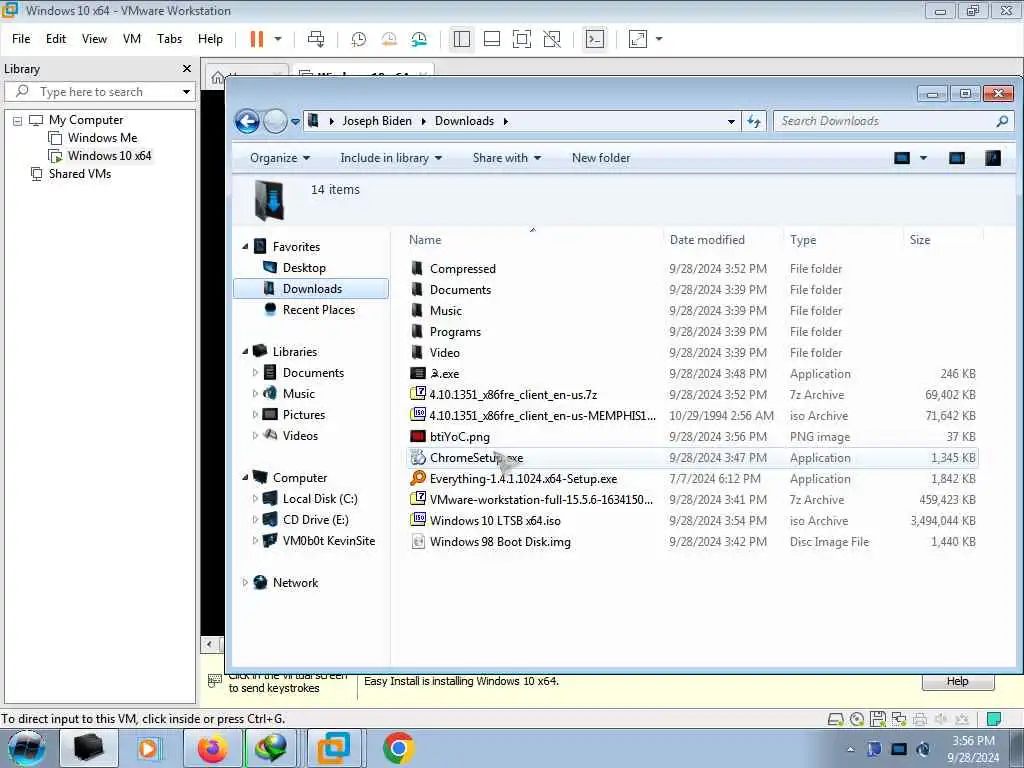Open the Edit menu in VMware

56,39
